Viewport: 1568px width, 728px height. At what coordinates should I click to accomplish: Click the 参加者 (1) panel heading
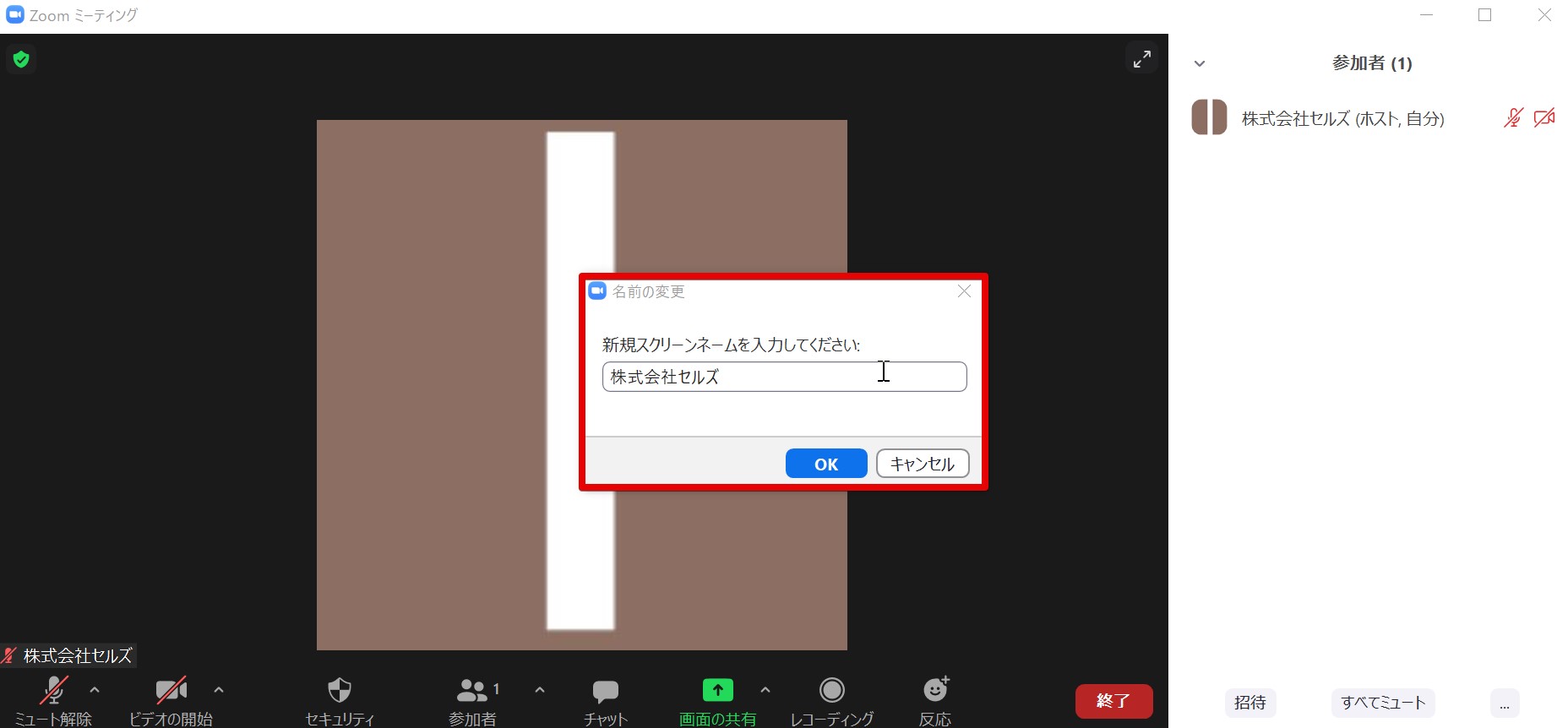(x=1372, y=63)
